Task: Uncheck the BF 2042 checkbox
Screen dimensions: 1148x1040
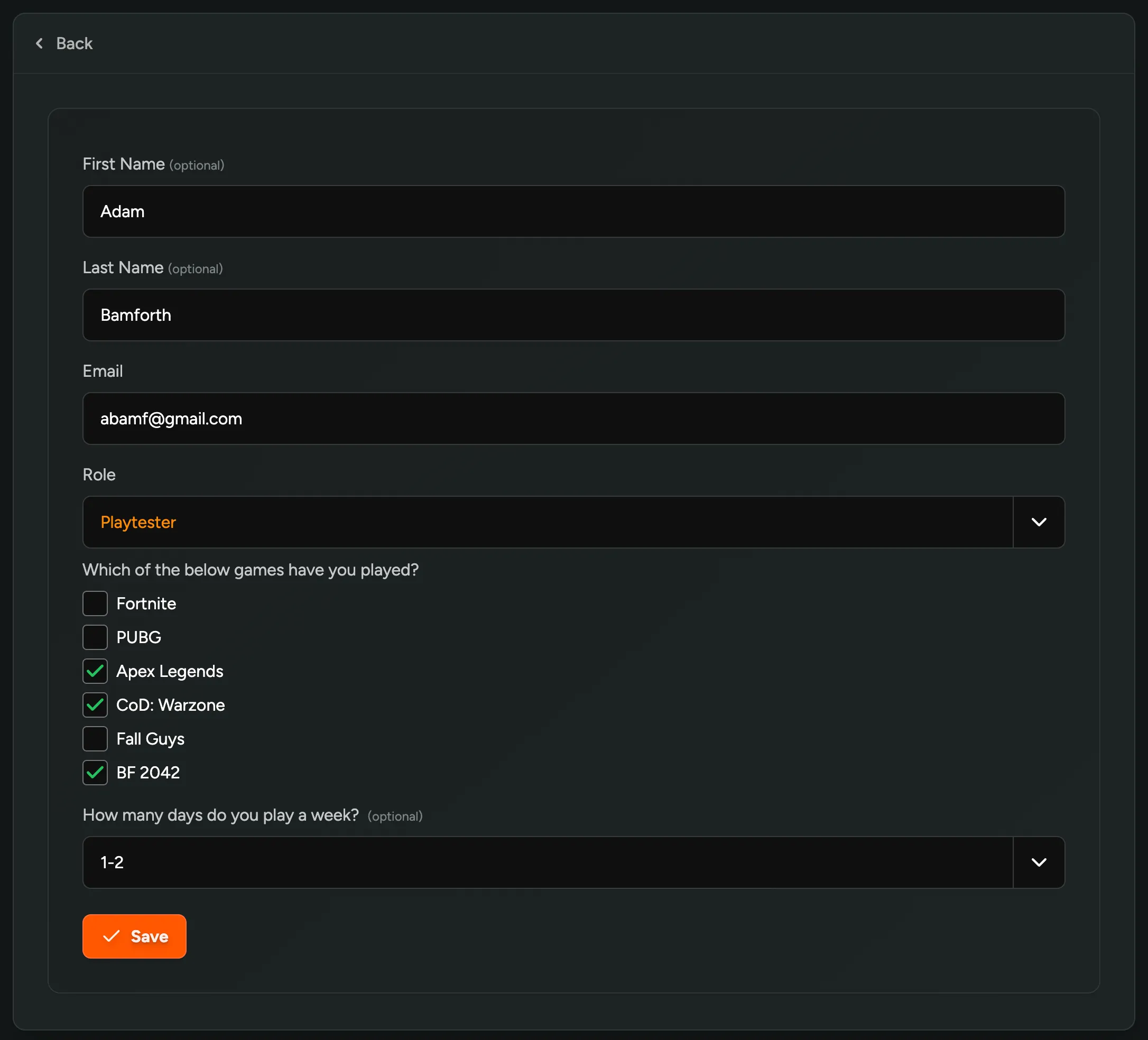Action: (95, 773)
